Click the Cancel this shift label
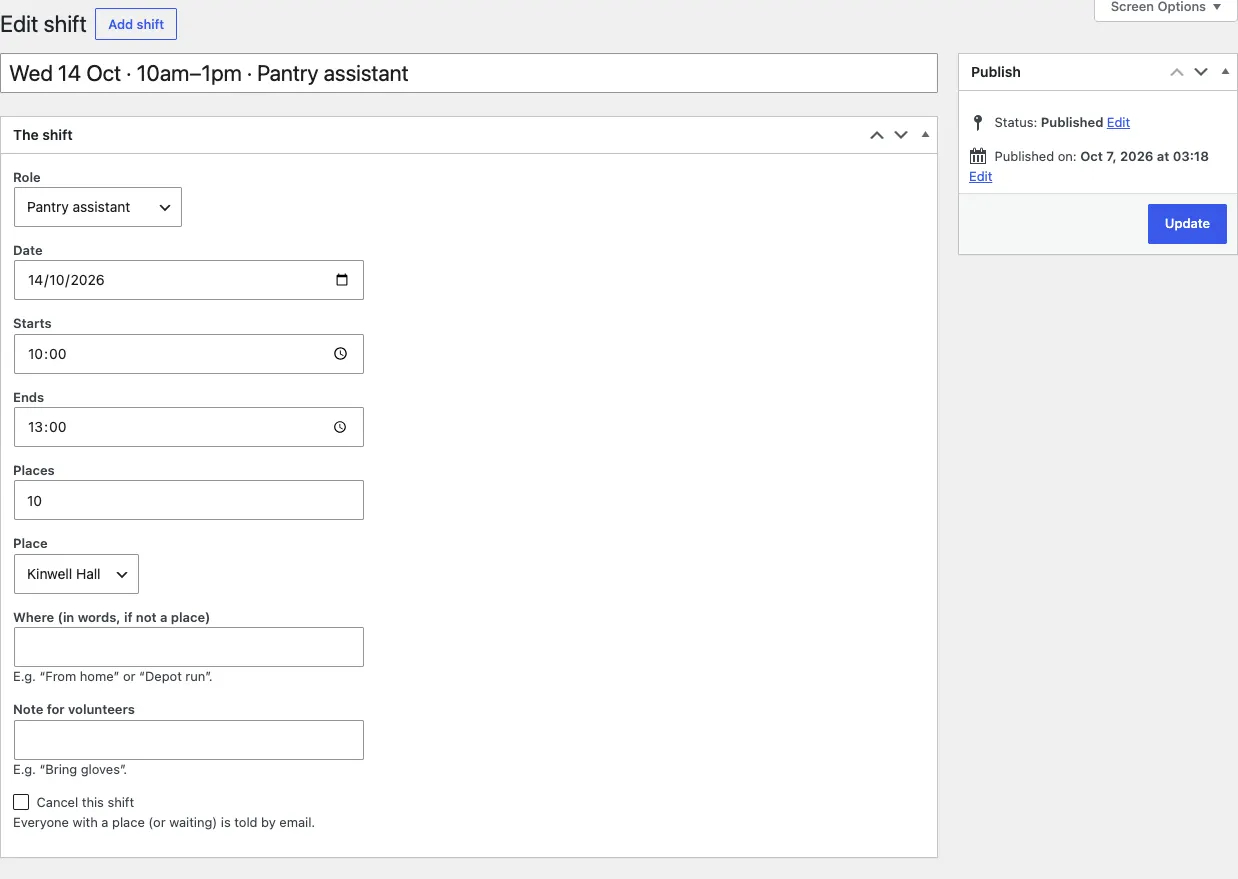Image resolution: width=1238 pixels, height=879 pixels. point(85,803)
